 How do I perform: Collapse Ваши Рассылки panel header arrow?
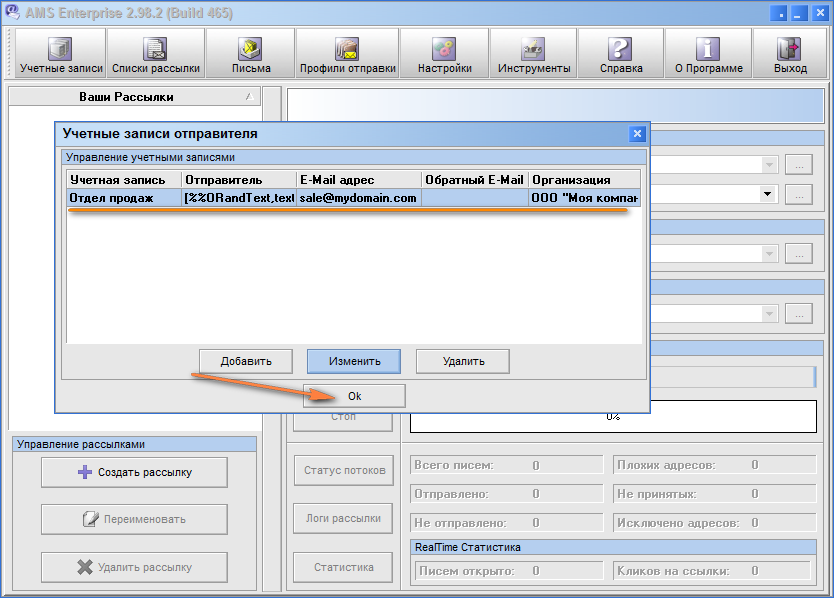point(248,97)
